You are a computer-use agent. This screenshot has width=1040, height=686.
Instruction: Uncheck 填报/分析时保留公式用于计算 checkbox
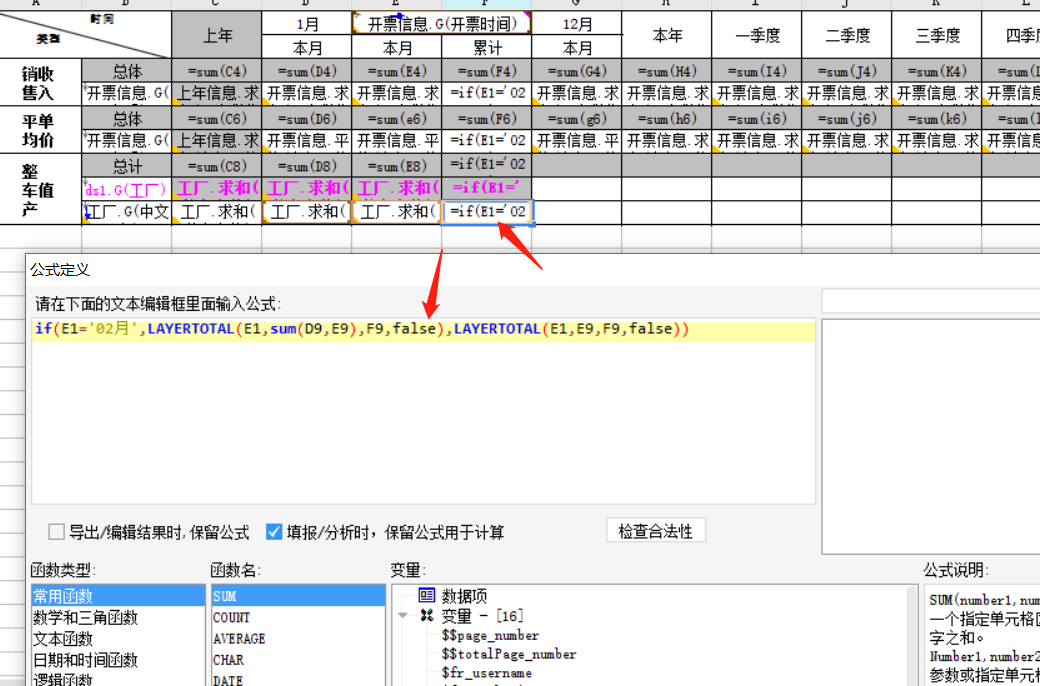[x=274, y=532]
